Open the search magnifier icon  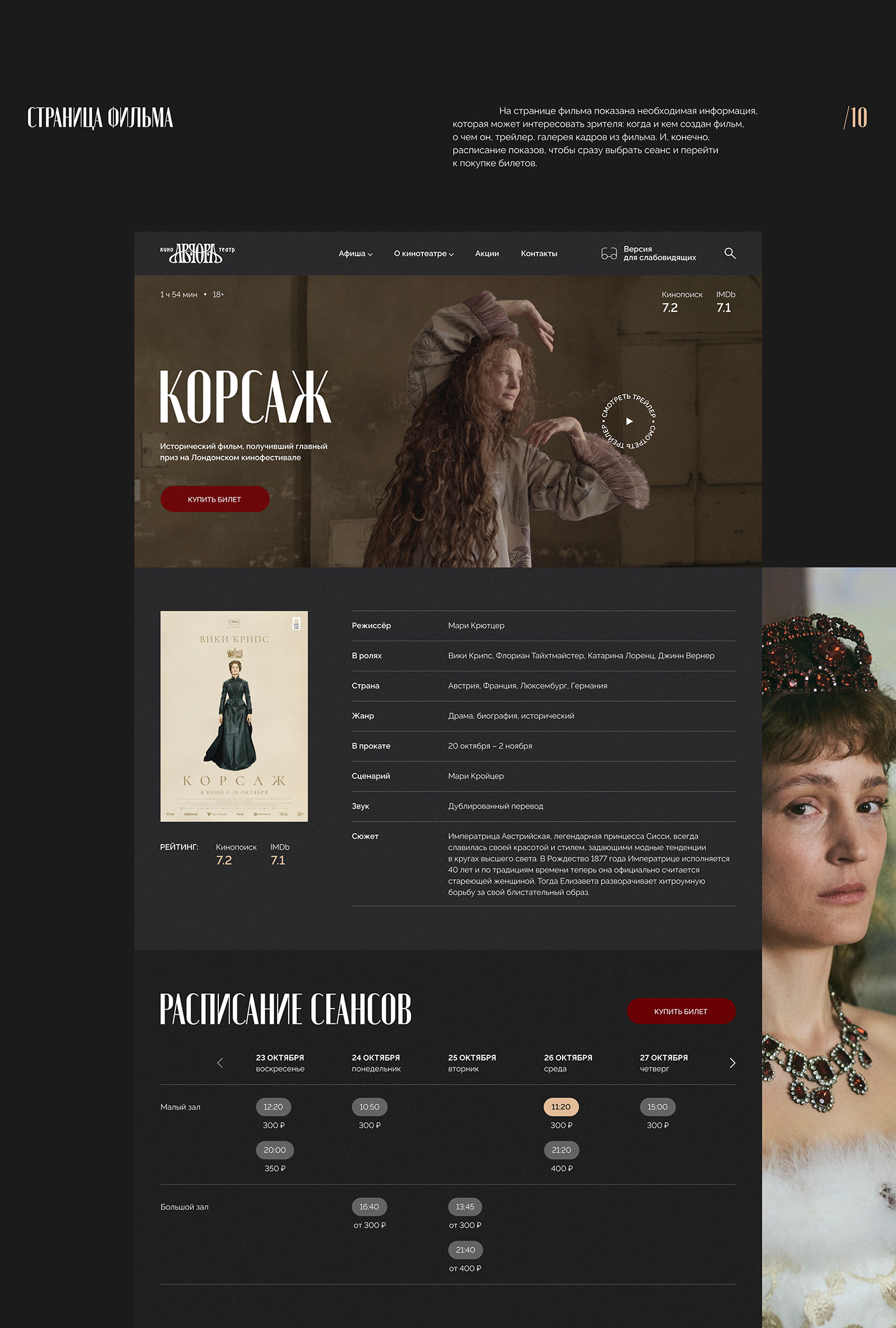730,253
